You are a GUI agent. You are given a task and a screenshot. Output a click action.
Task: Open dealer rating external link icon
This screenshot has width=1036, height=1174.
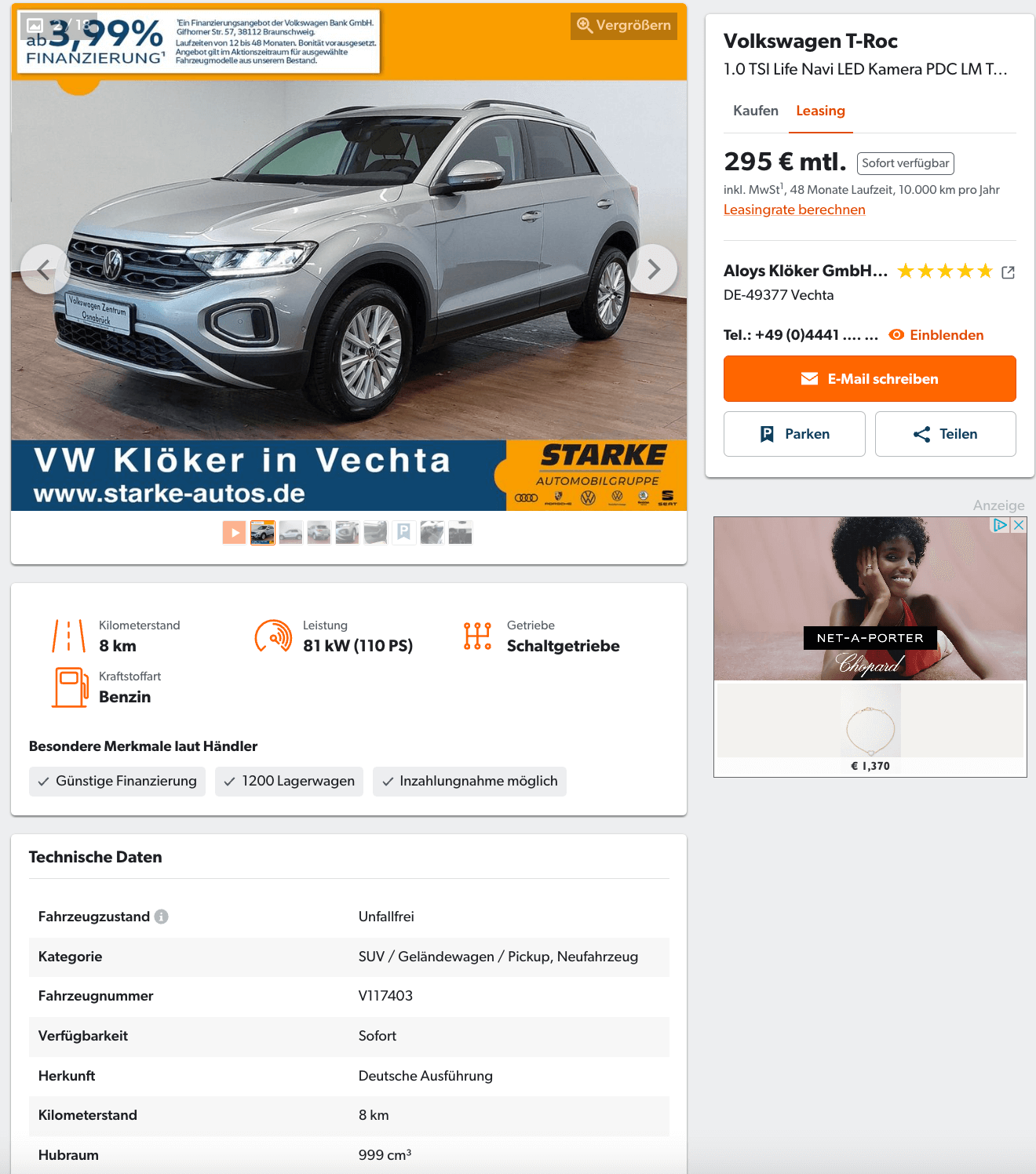coord(1009,272)
